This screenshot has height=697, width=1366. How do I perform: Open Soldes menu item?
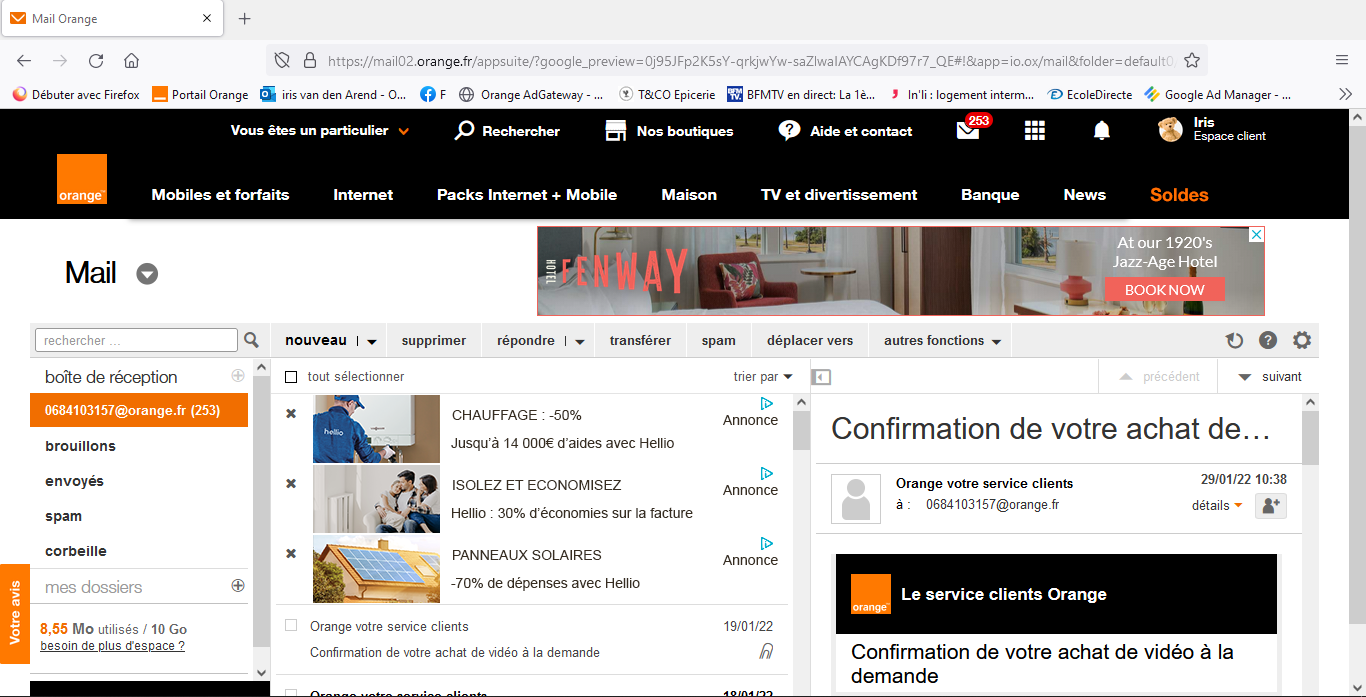coord(1179,195)
